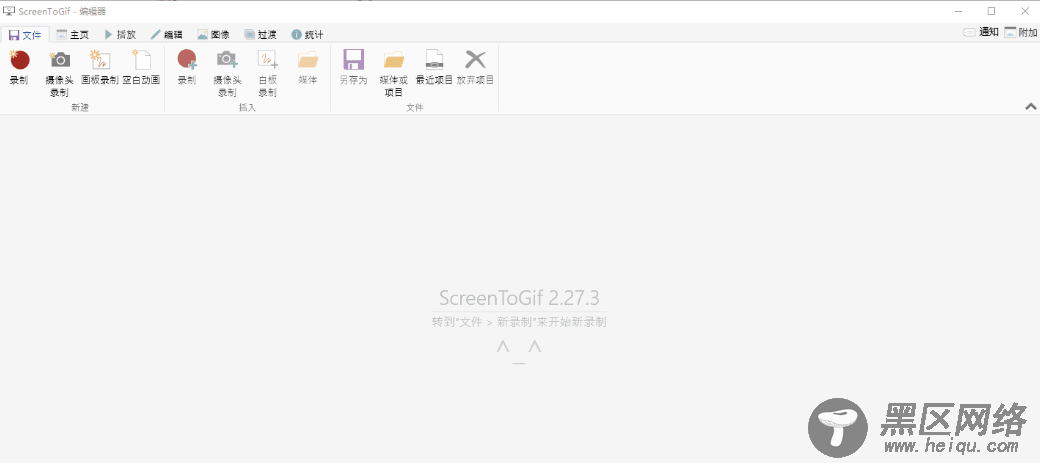Open 通知 notifications panel
The height and width of the screenshot is (463, 1040).
click(980, 32)
